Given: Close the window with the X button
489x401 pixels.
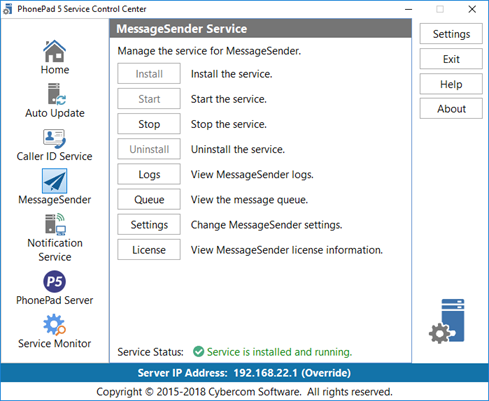Looking at the screenshot, I should (x=472, y=9).
